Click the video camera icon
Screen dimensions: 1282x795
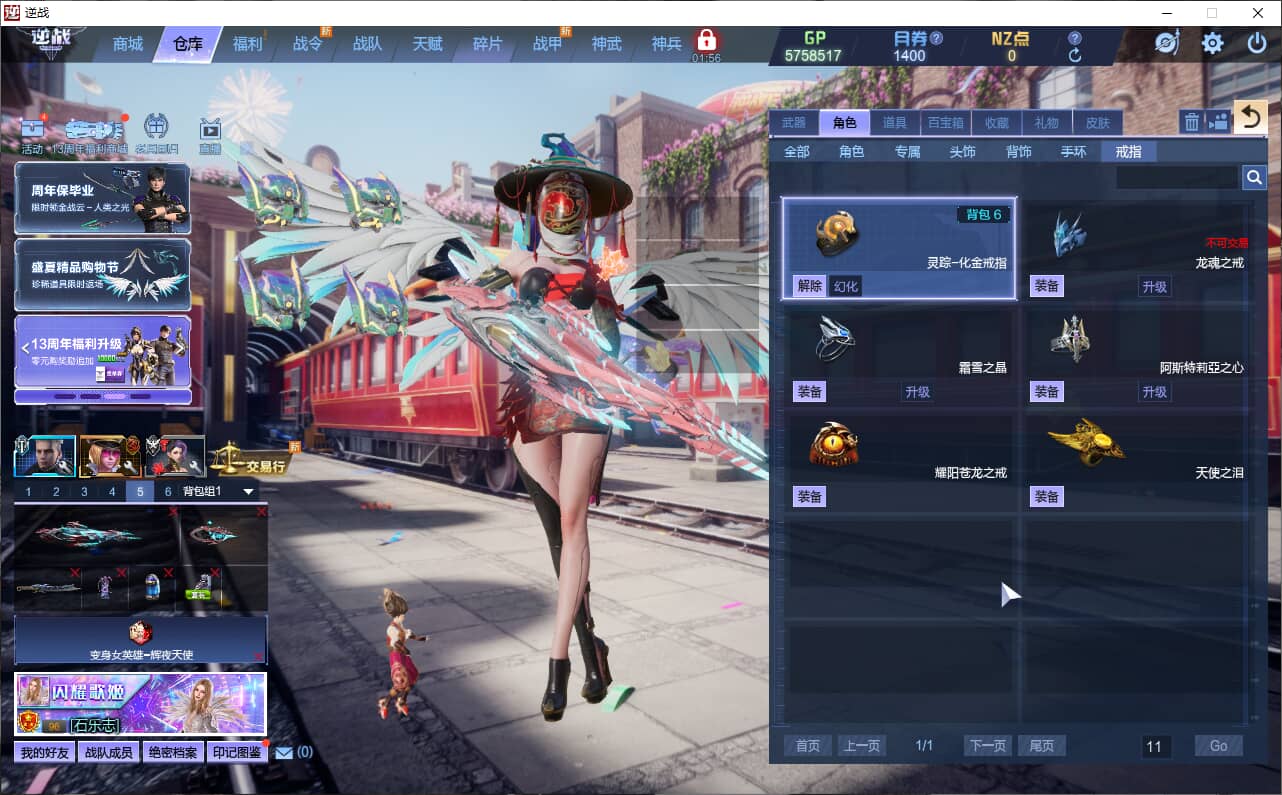point(1218,122)
